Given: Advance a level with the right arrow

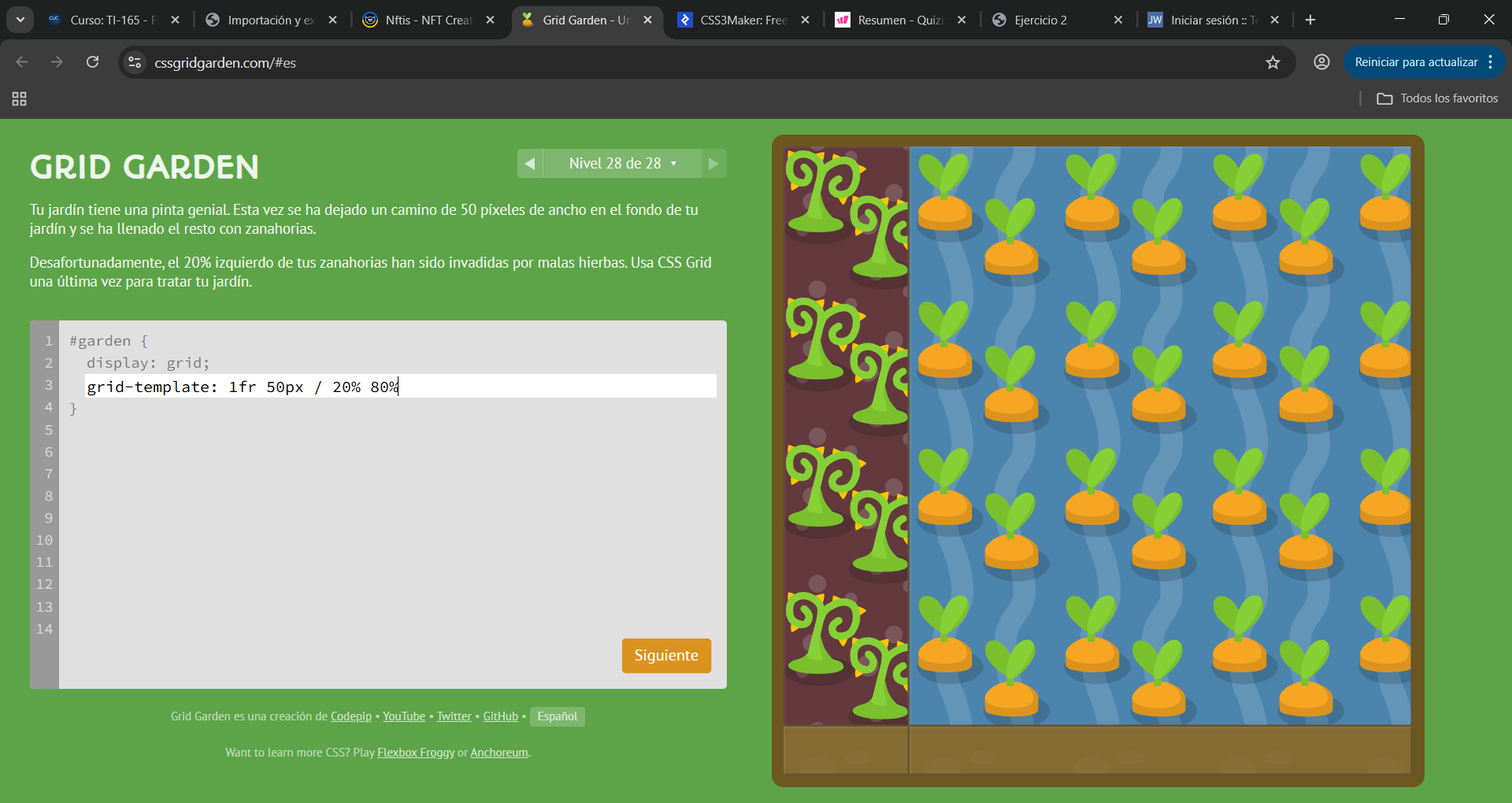Looking at the screenshot, I should 713,163.
